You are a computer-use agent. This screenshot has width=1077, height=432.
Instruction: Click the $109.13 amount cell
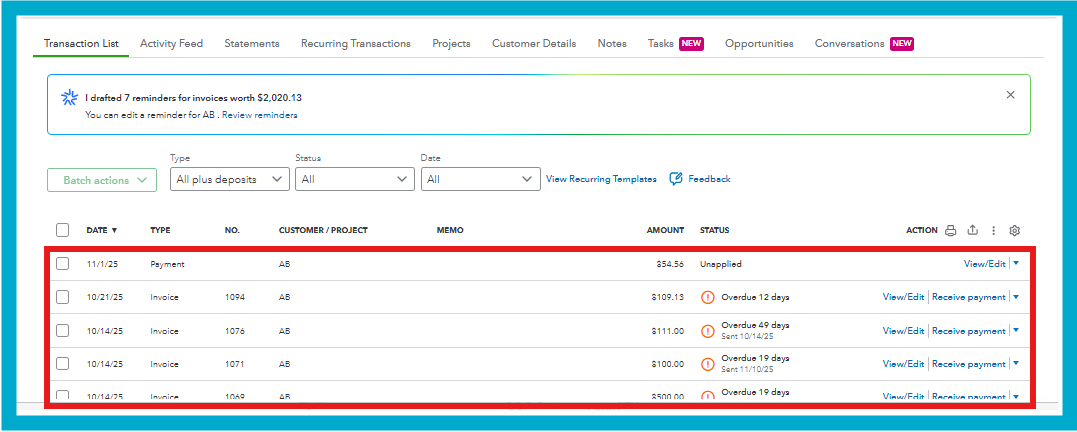(668, 297)
